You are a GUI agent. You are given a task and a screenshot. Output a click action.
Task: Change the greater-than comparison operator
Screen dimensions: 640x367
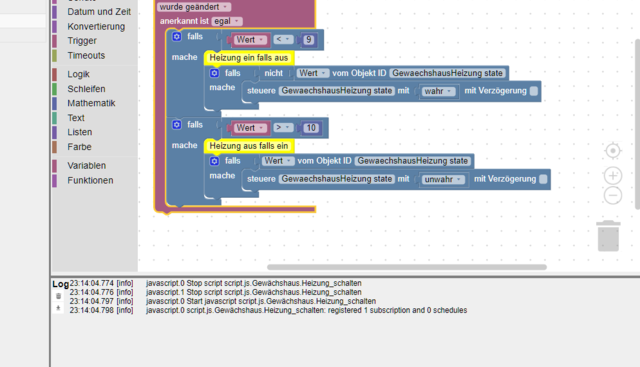(283, 127)
